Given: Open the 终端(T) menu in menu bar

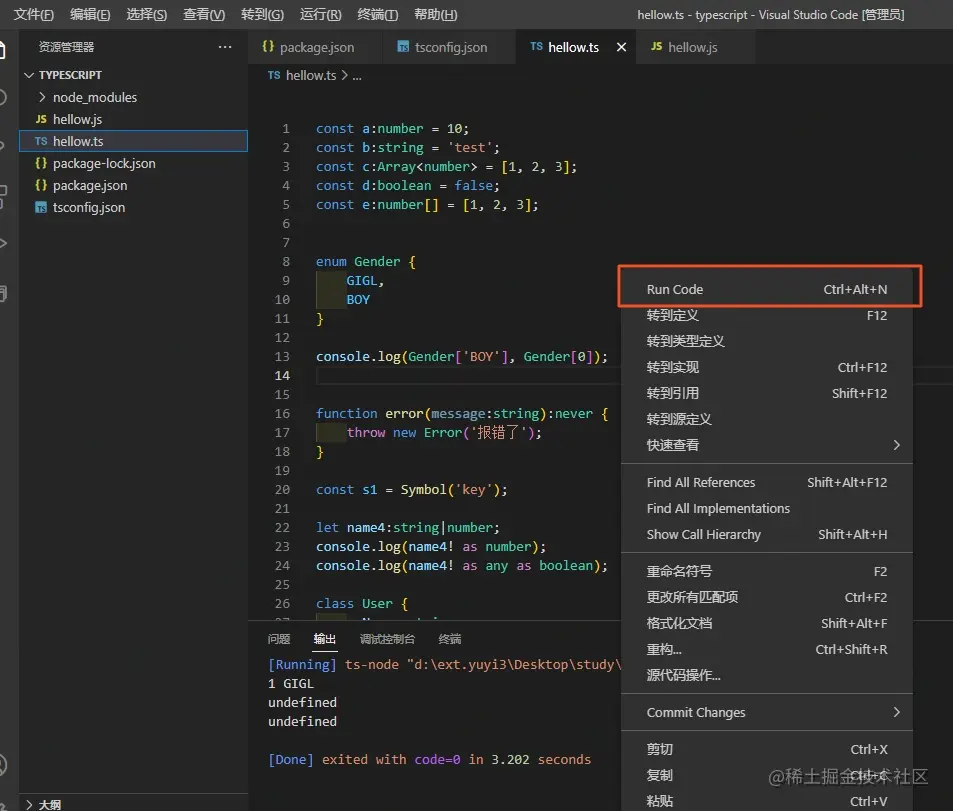Looking at the screenshot, I should (x=377, y=15).
